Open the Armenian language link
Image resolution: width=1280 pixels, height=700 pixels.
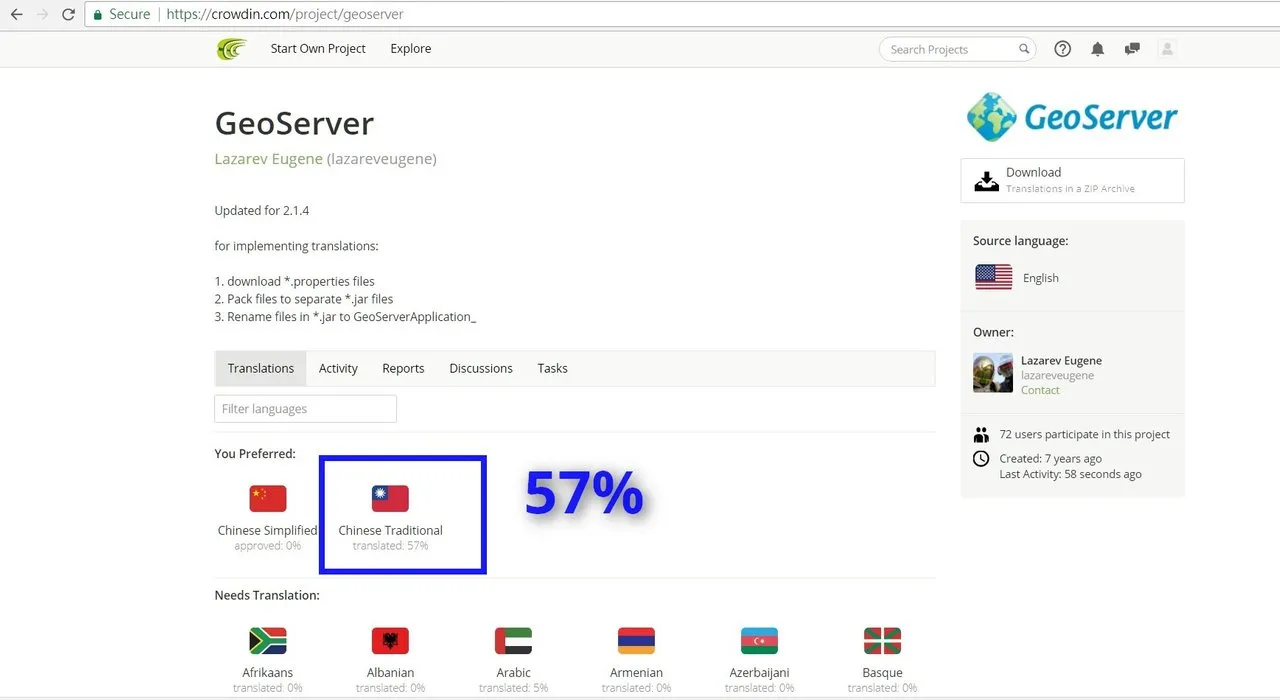coord(636,673)
